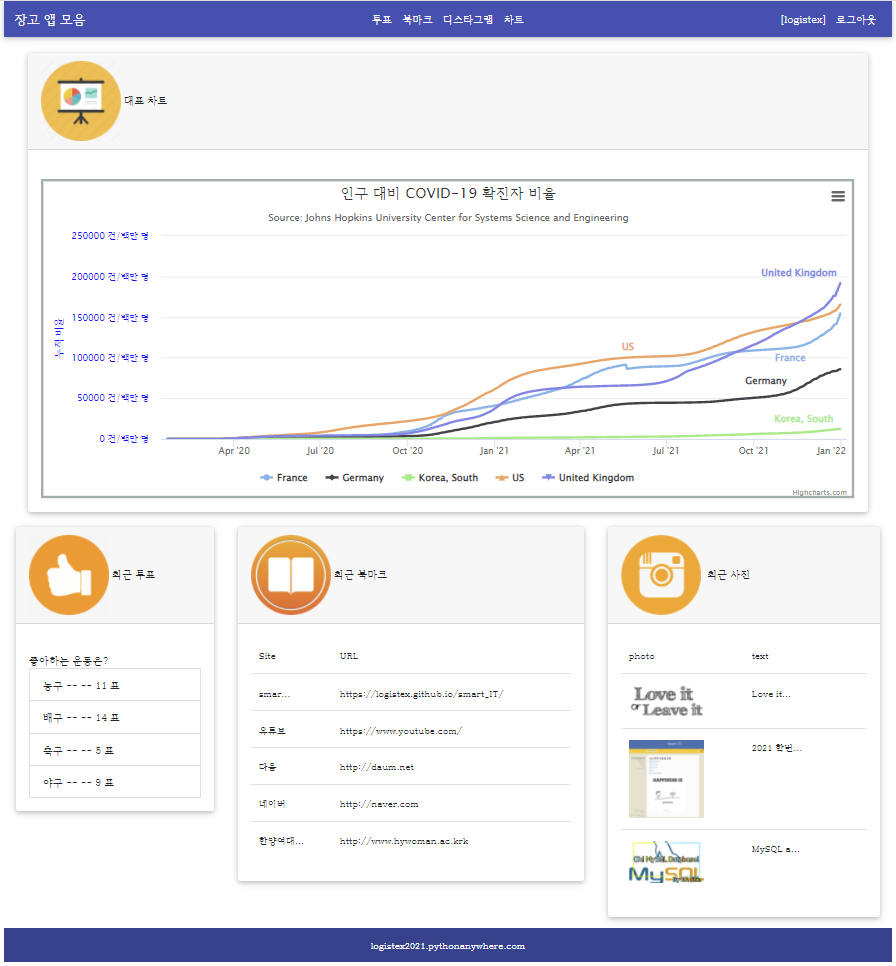Navigate to 디스타그램 in the menu bar
Image resolution: width=896 pixels, height=966 pixels.
coord(466,18)
